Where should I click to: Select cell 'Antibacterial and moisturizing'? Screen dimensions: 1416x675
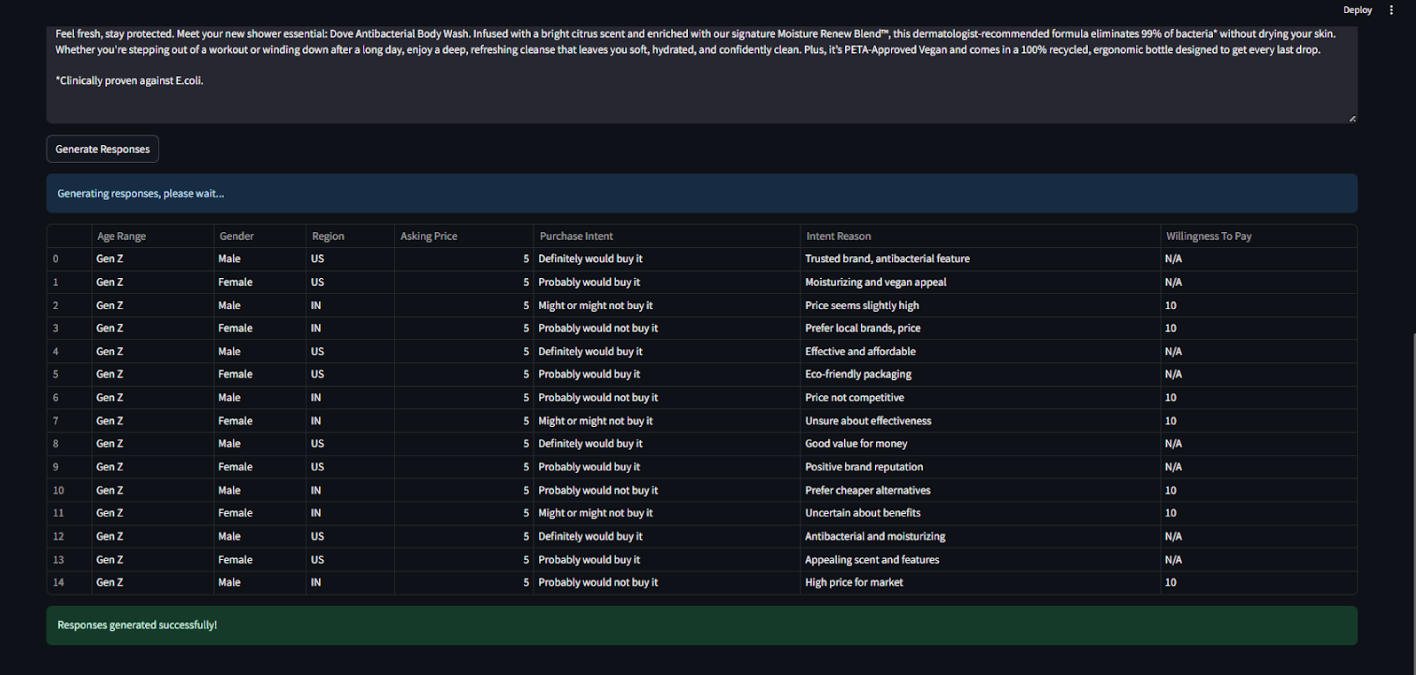(x=980, y=536)
